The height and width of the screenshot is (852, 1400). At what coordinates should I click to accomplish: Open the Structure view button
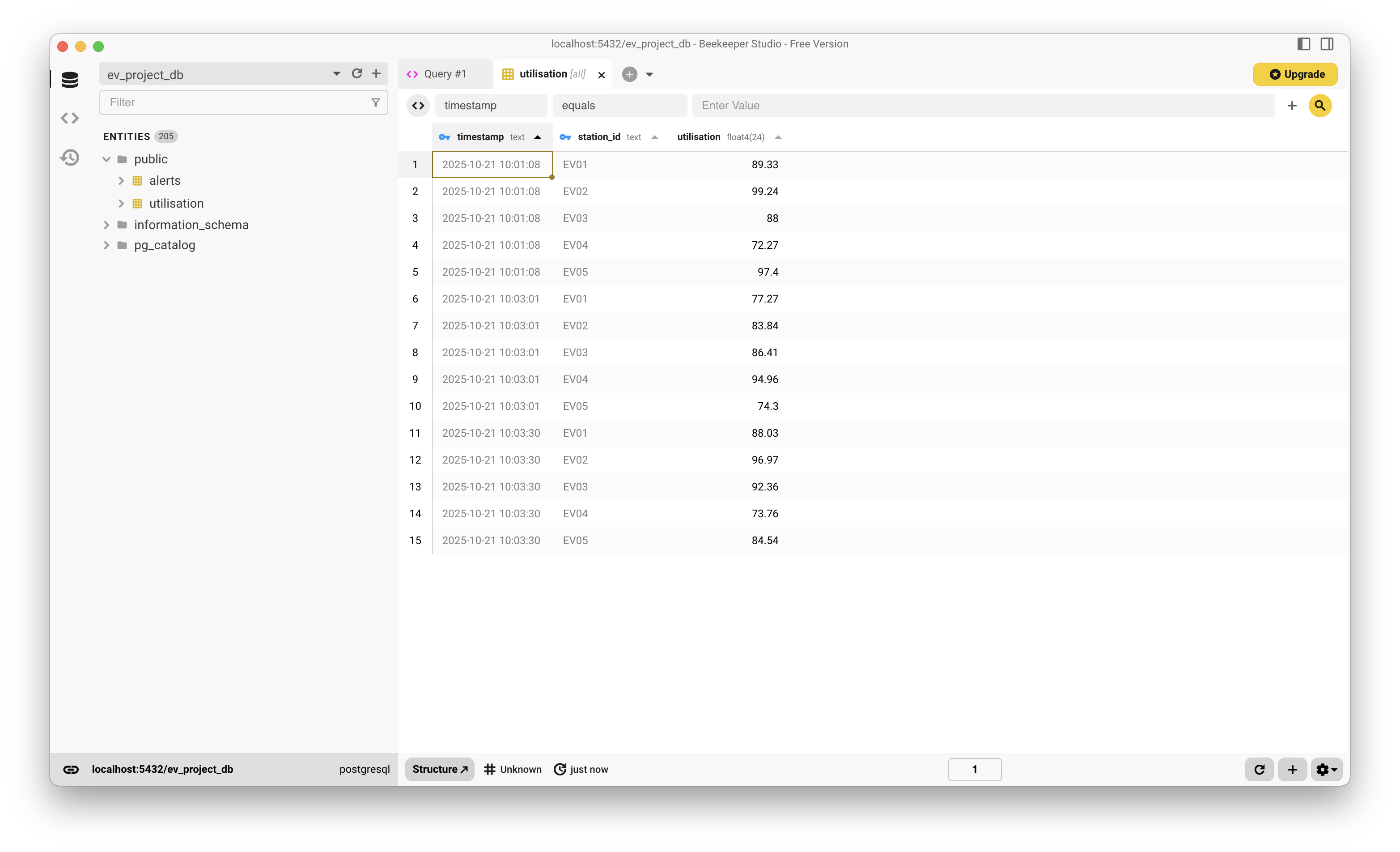click(440, 769)
